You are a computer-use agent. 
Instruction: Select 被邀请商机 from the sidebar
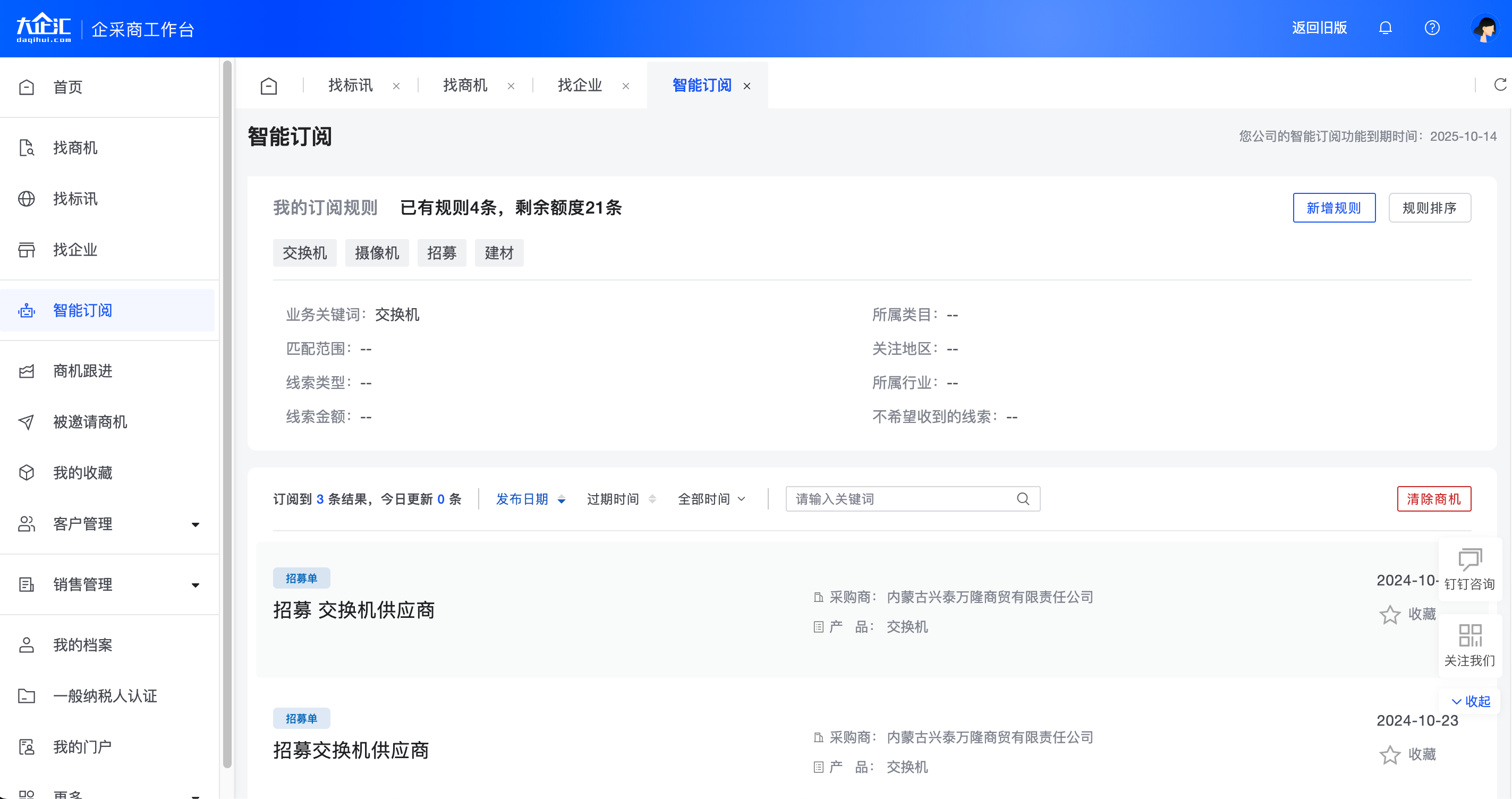click(89, 421)
